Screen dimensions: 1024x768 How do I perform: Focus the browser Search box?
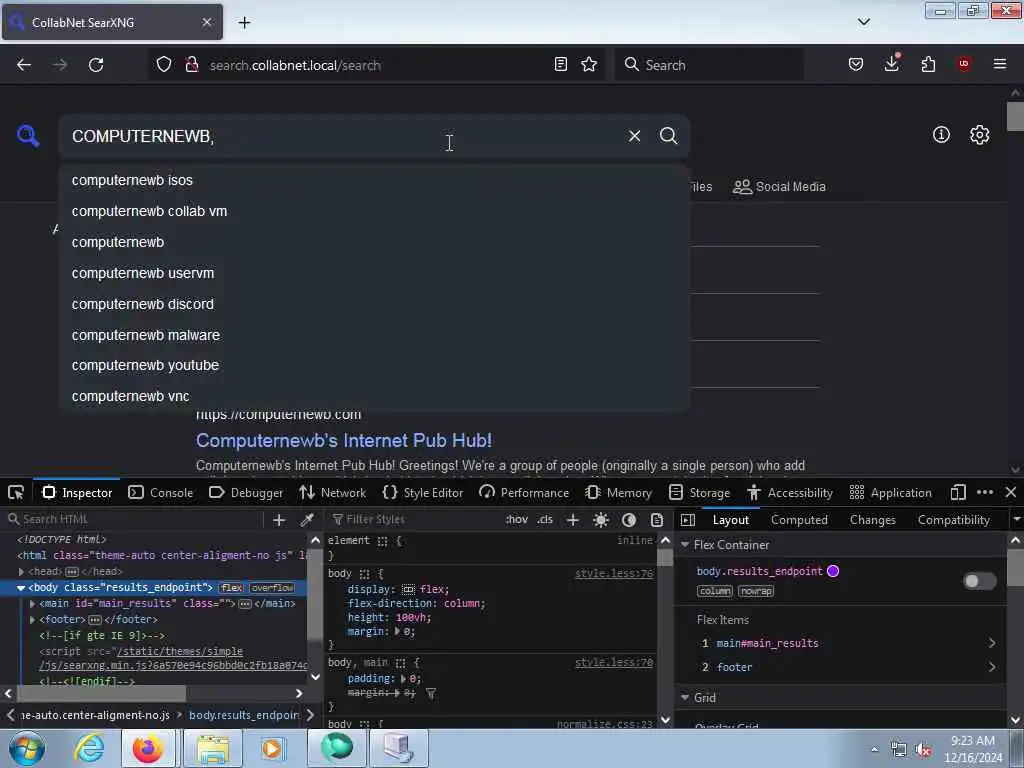[709, 65]
